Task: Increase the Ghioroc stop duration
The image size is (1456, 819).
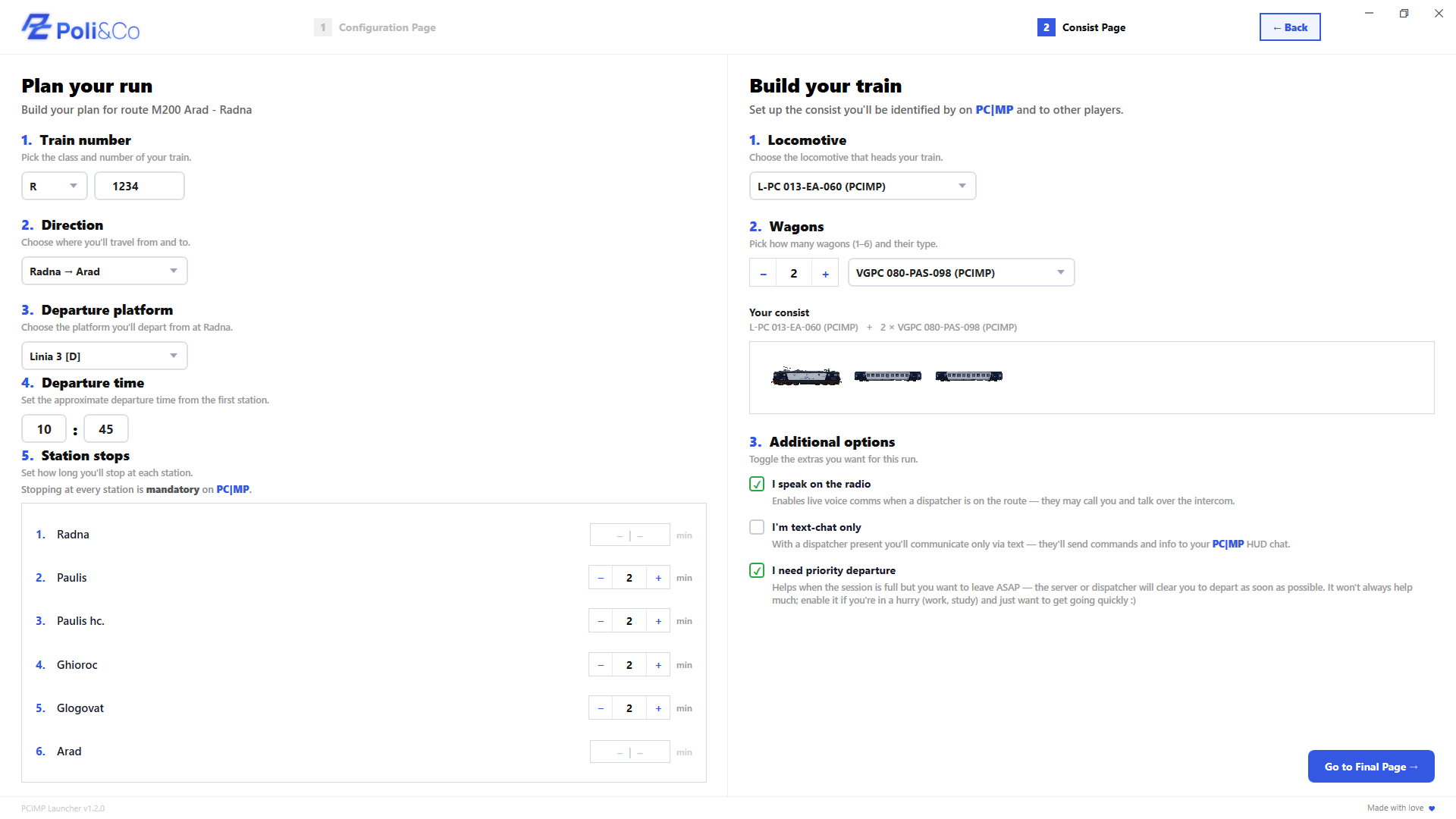Action: pos(658,665)
